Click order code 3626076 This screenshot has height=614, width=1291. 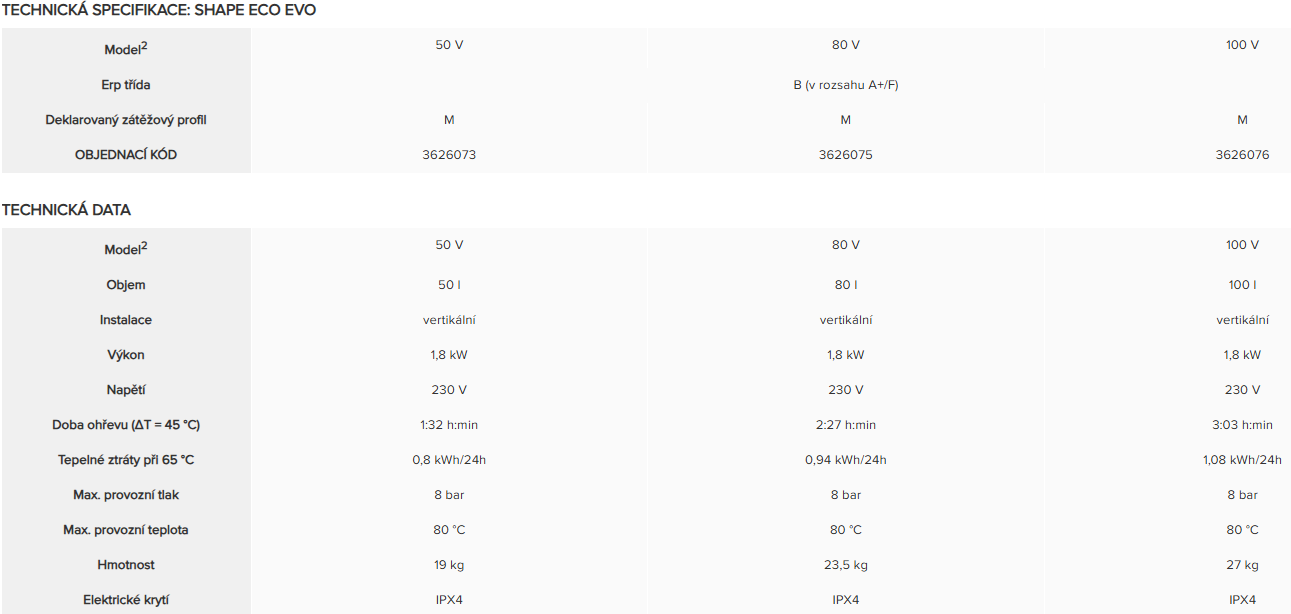click(1242, 155)
